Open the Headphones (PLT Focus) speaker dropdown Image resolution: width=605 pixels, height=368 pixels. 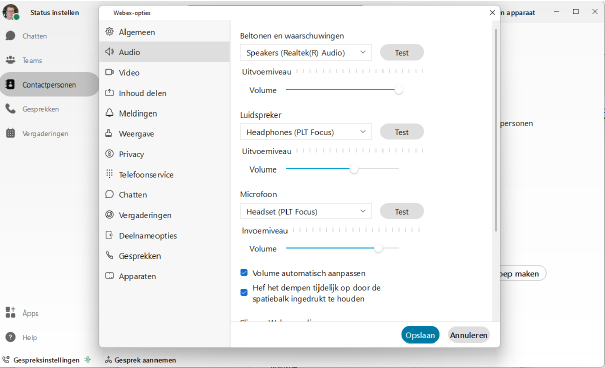[x=306, y=132]
